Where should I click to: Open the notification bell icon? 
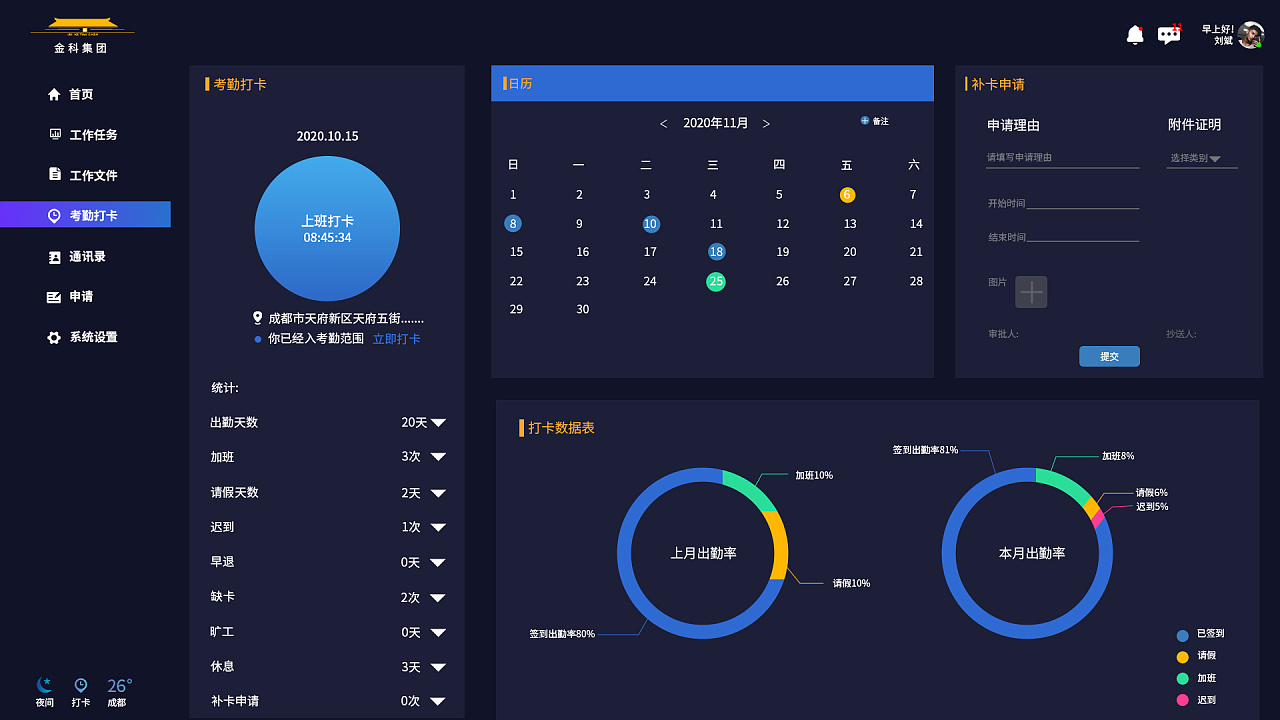[x=1134, y=34]
